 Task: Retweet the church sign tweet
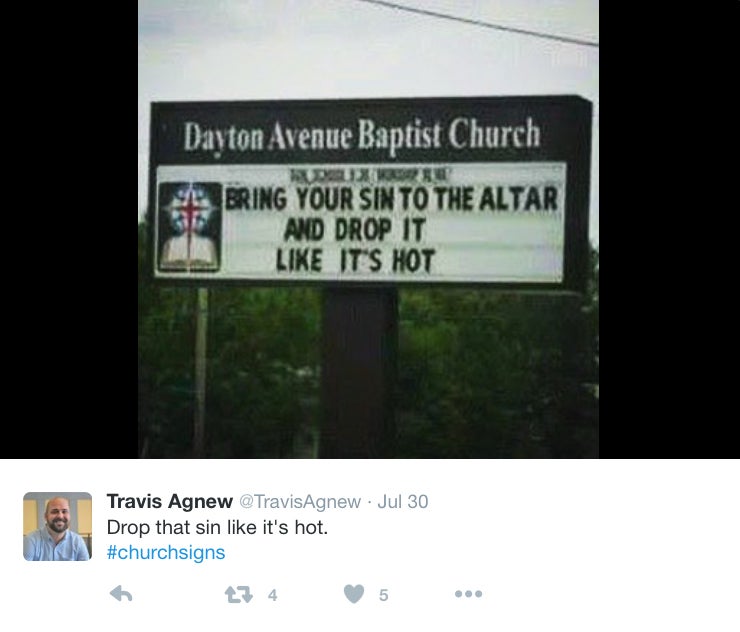(x=238, y=594)
